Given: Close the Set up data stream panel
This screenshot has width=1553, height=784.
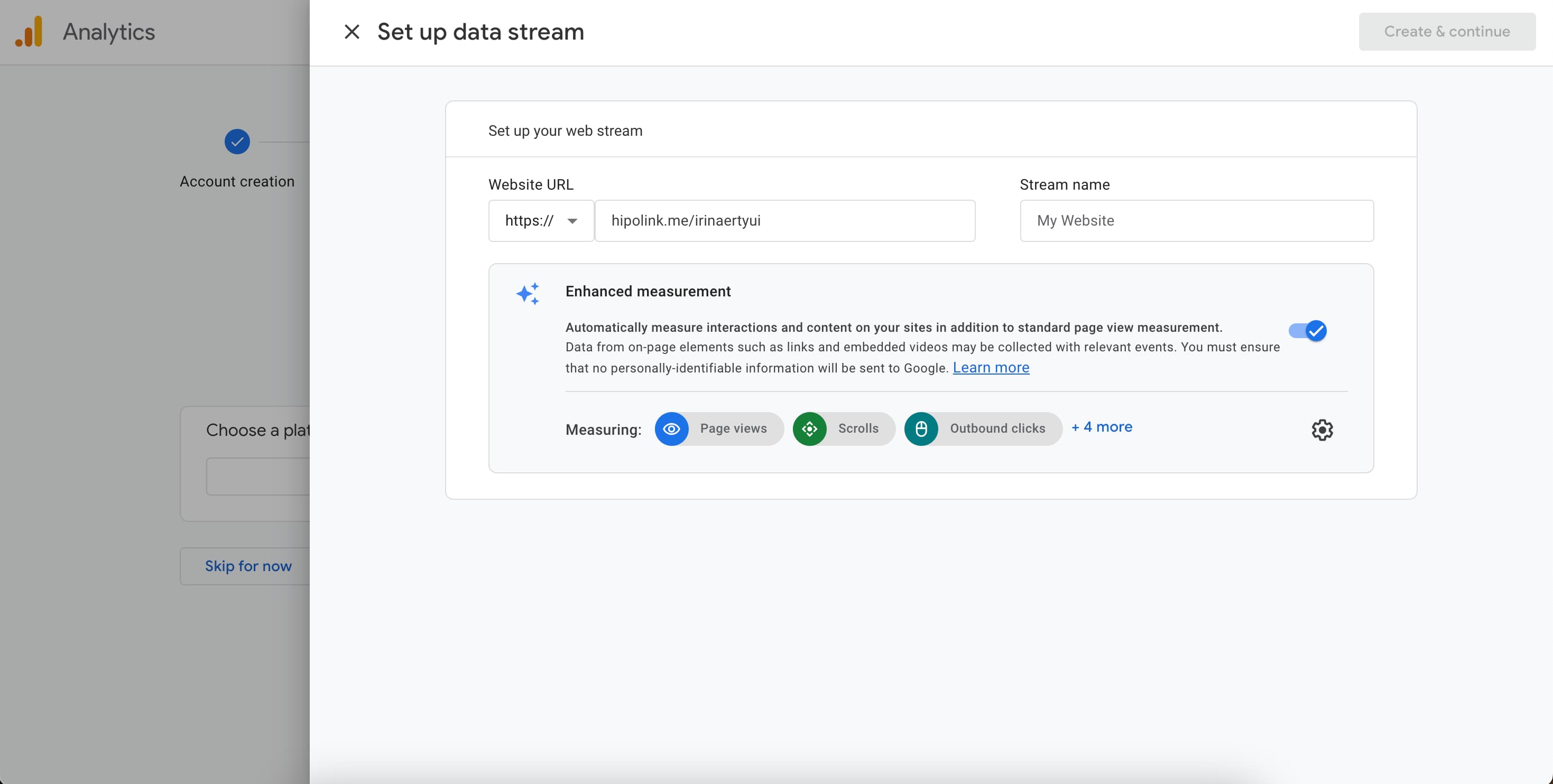Looking at the screenshot, I should tap(352, 32).
